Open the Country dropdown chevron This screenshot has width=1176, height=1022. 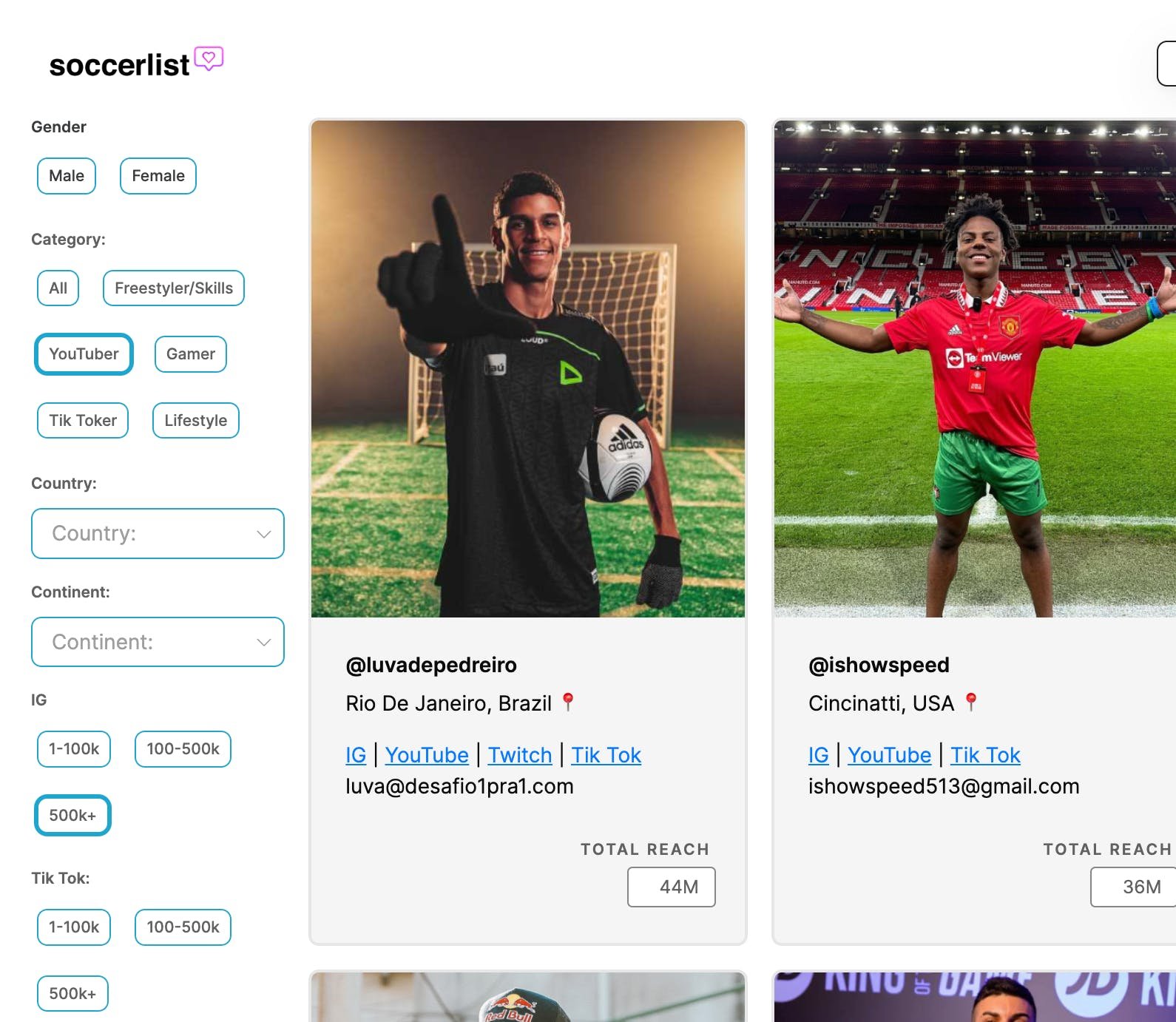(x=263, y=534)
